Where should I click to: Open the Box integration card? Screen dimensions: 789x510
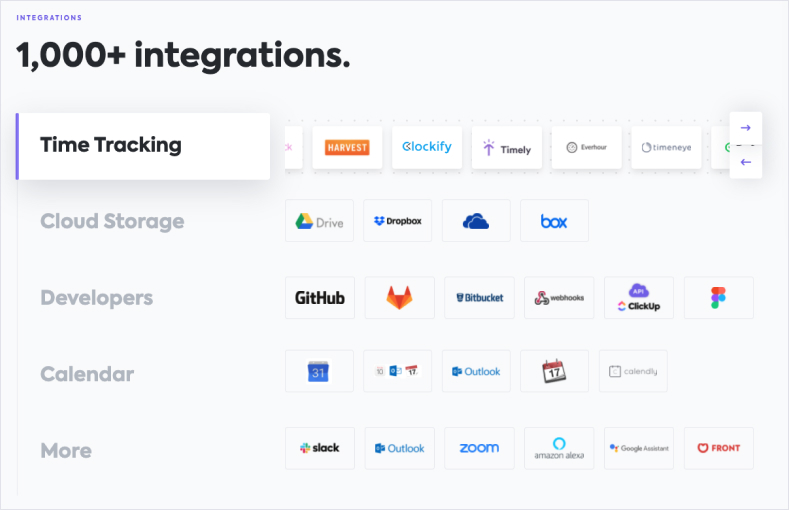[555, 221]
